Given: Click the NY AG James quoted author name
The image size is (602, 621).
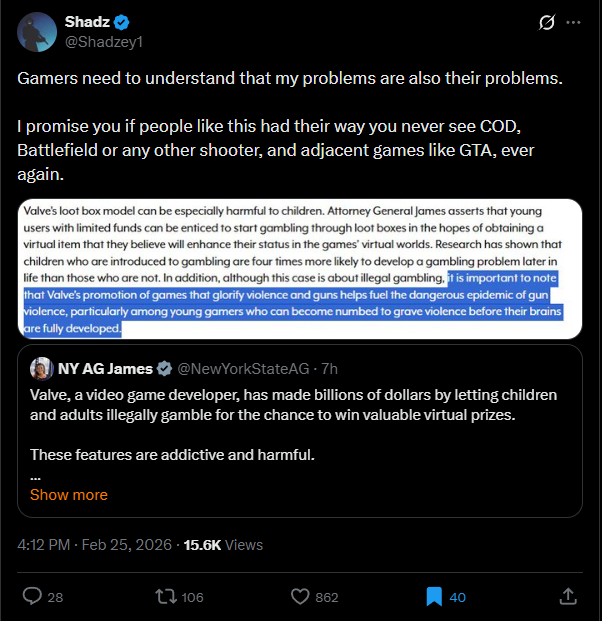Looking at the screenshot, I should coord(108,368).
